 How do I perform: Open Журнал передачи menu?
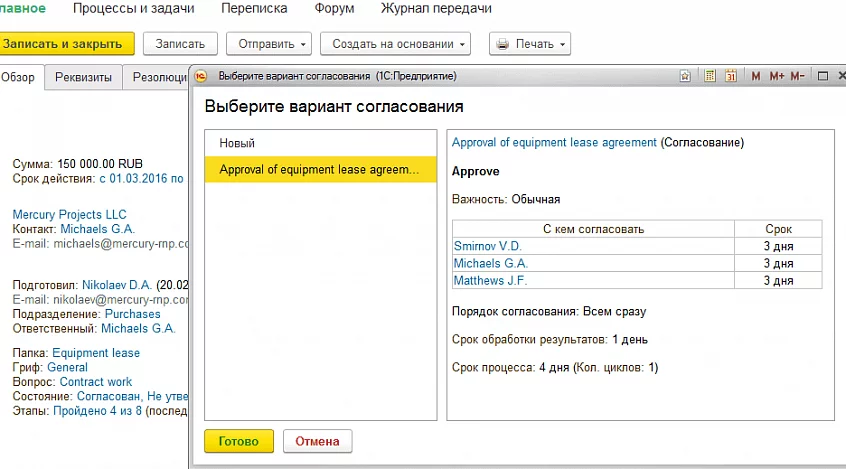[x=436, y=8]
